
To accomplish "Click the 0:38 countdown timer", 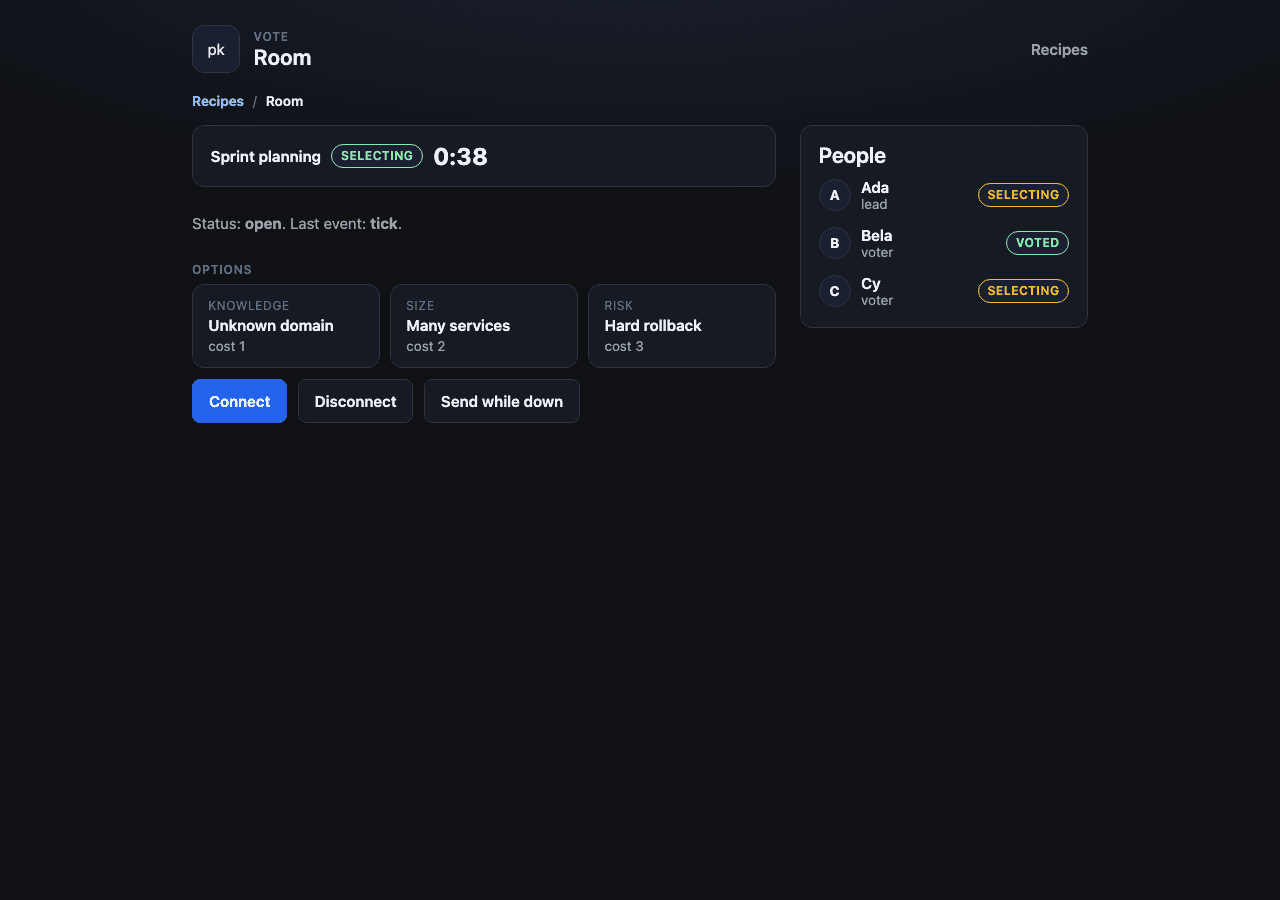I will (x=460, y=156).
